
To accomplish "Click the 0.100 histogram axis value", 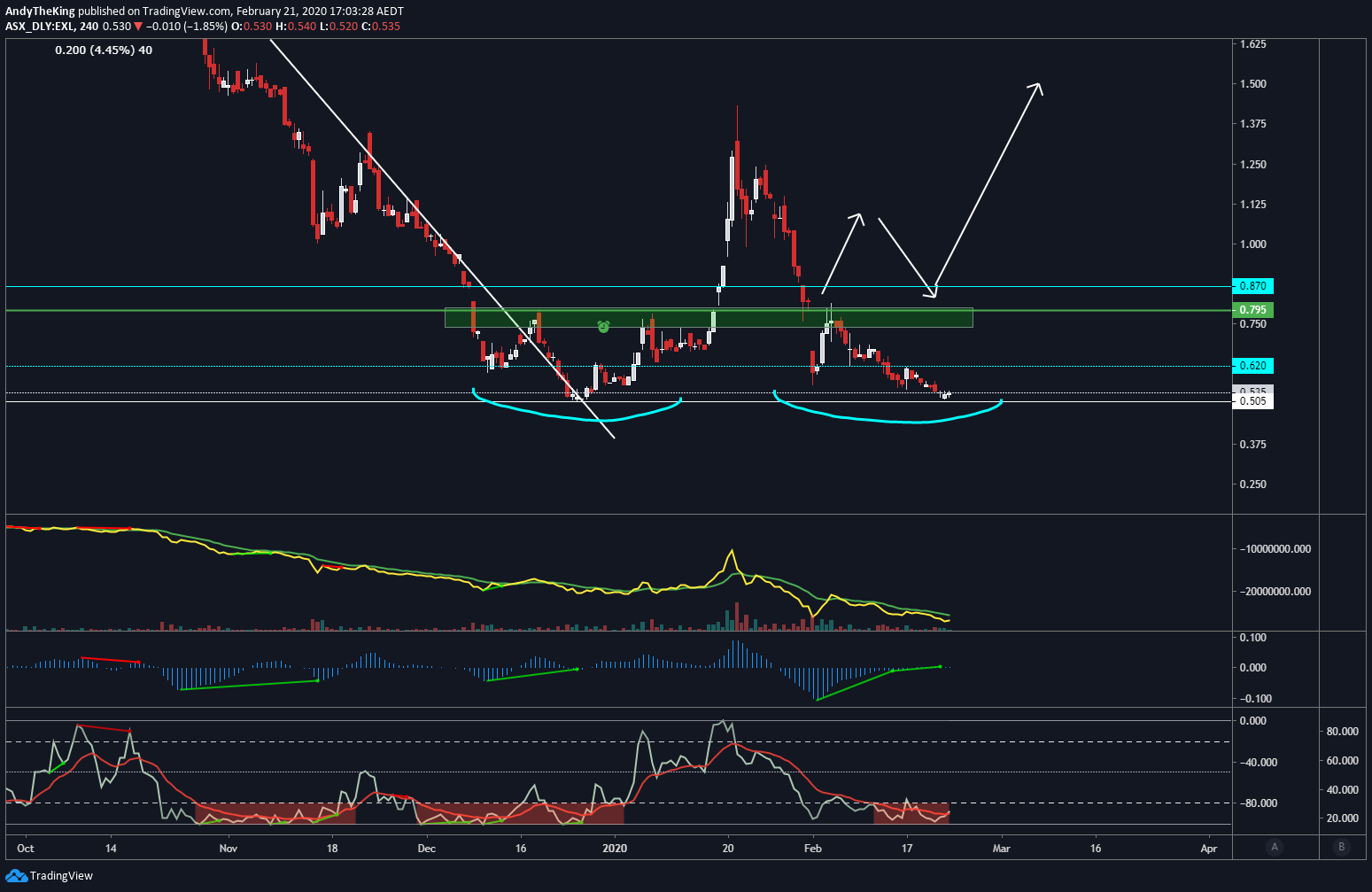I will click(1253, 638).
